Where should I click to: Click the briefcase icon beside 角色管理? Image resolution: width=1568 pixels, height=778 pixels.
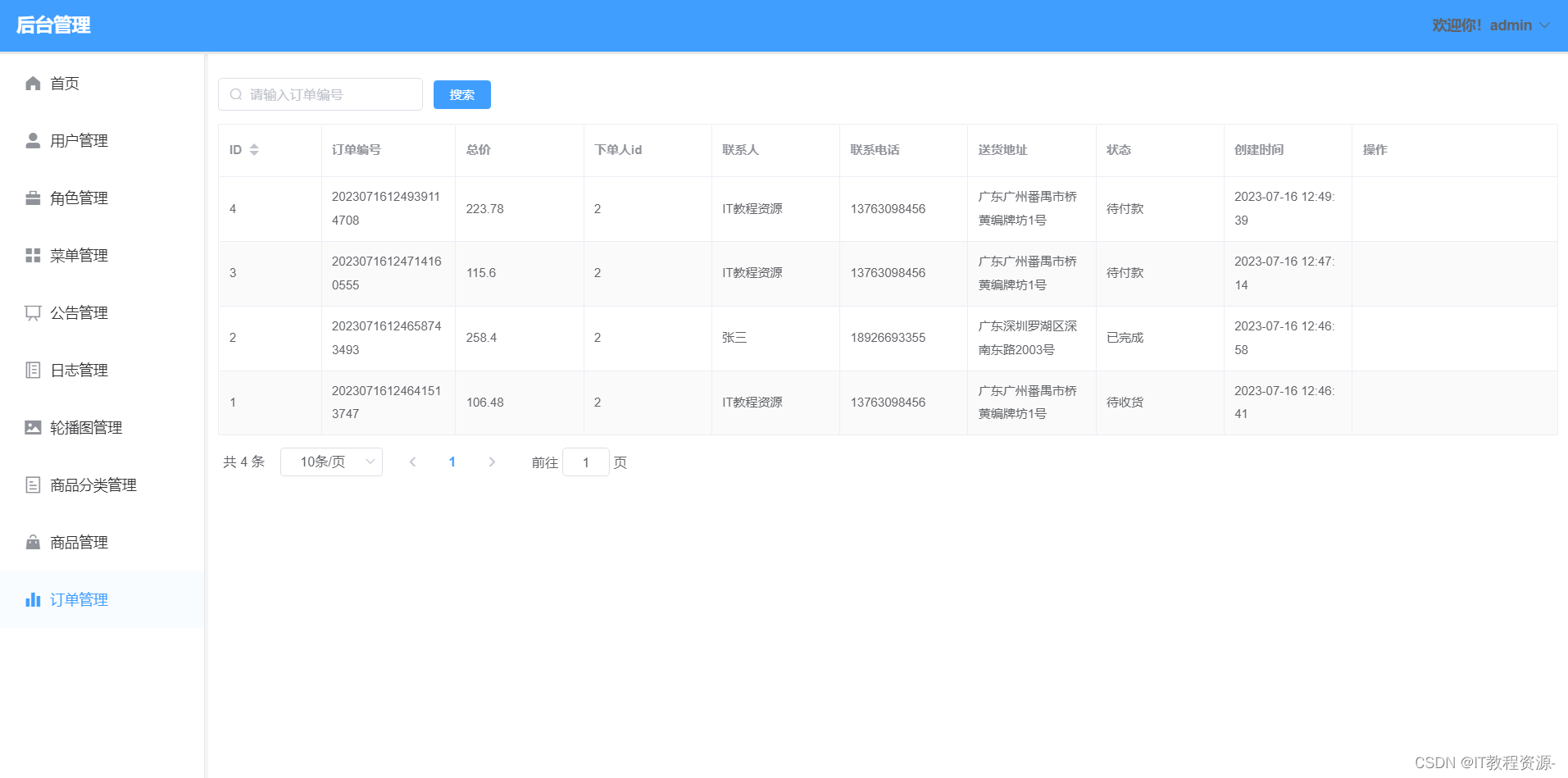click(33, 198)
